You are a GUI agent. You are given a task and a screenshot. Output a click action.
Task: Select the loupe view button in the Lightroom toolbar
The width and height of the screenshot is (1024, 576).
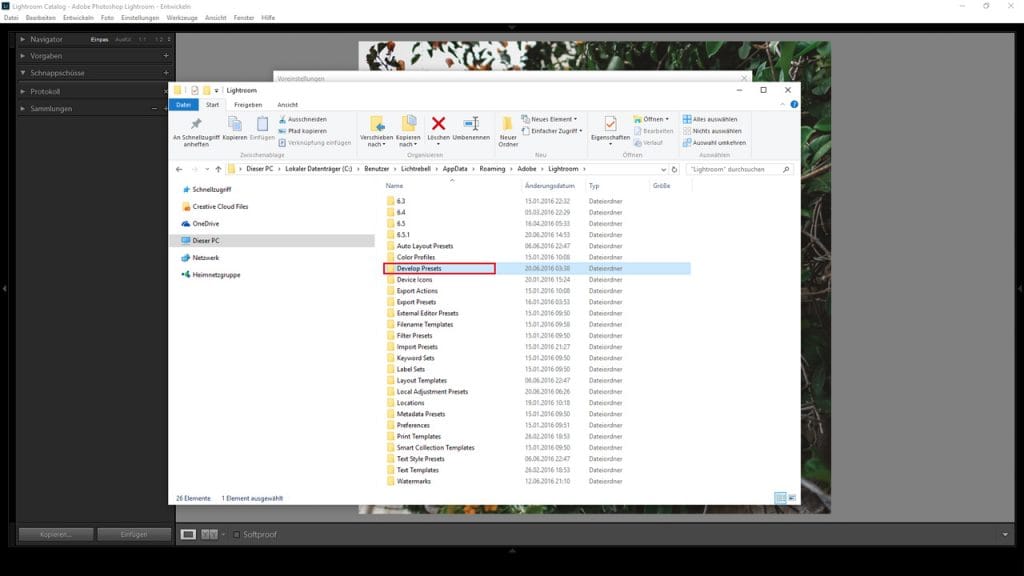(x=188, y=534)
